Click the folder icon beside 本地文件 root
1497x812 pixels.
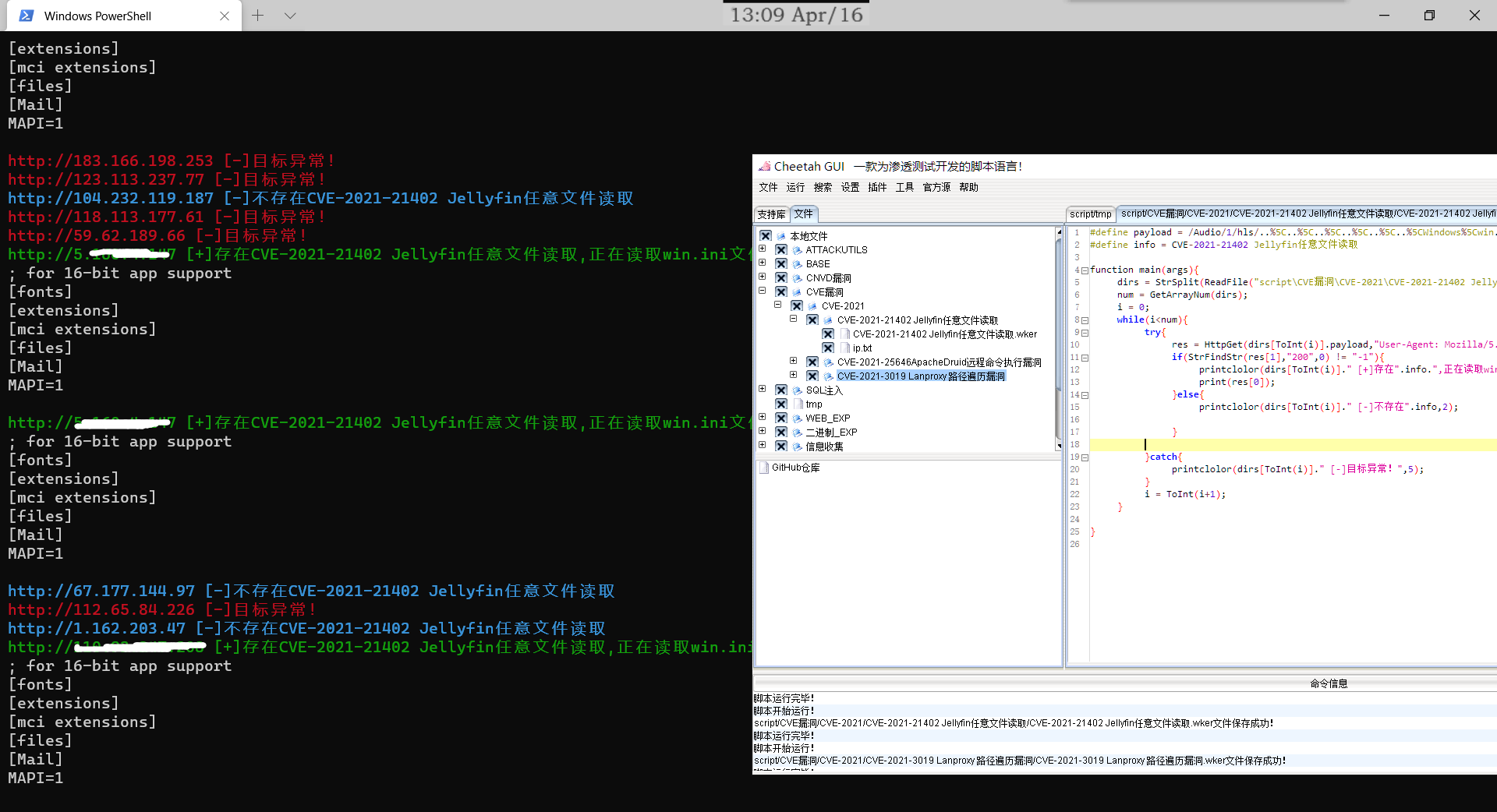coord(782,236)
